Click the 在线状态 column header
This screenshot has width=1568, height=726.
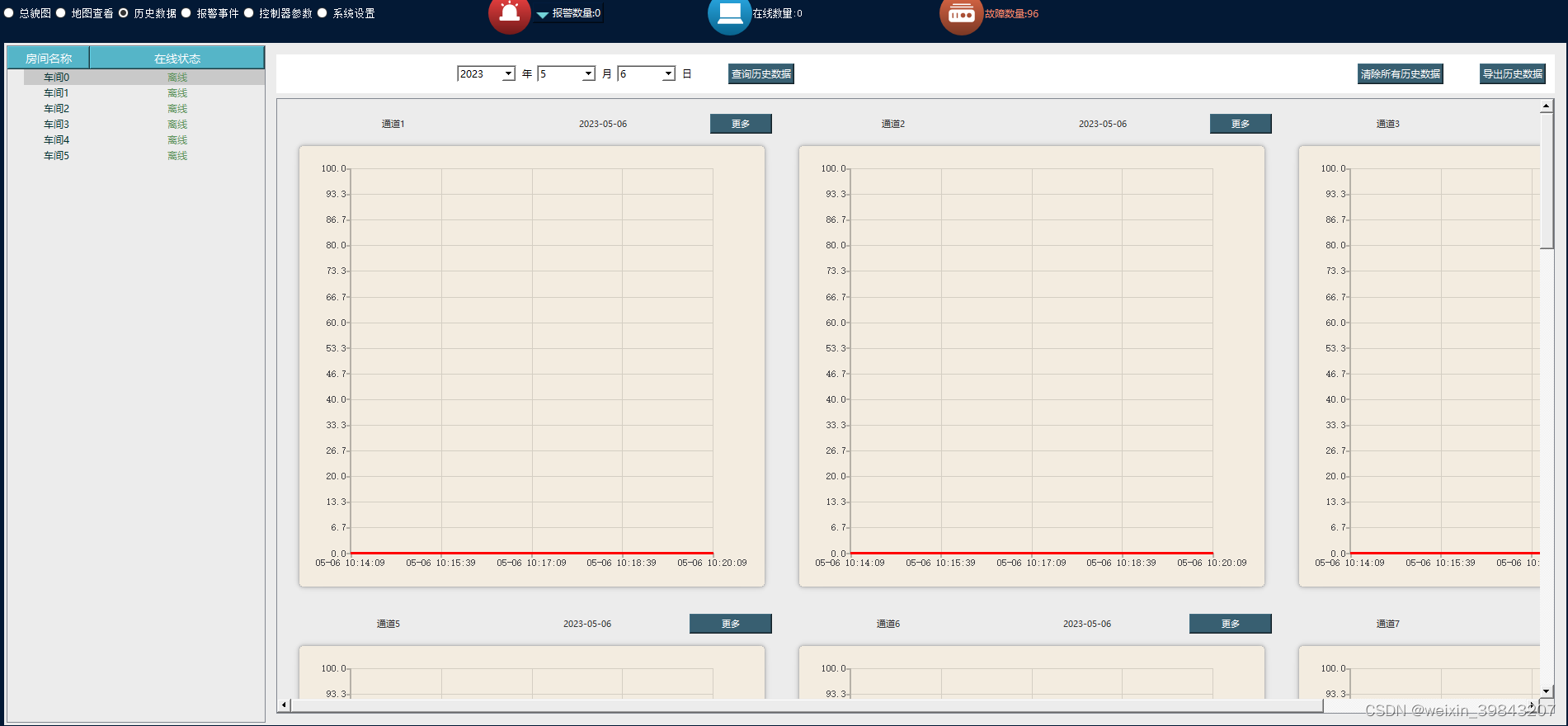(x=177, y=58)
